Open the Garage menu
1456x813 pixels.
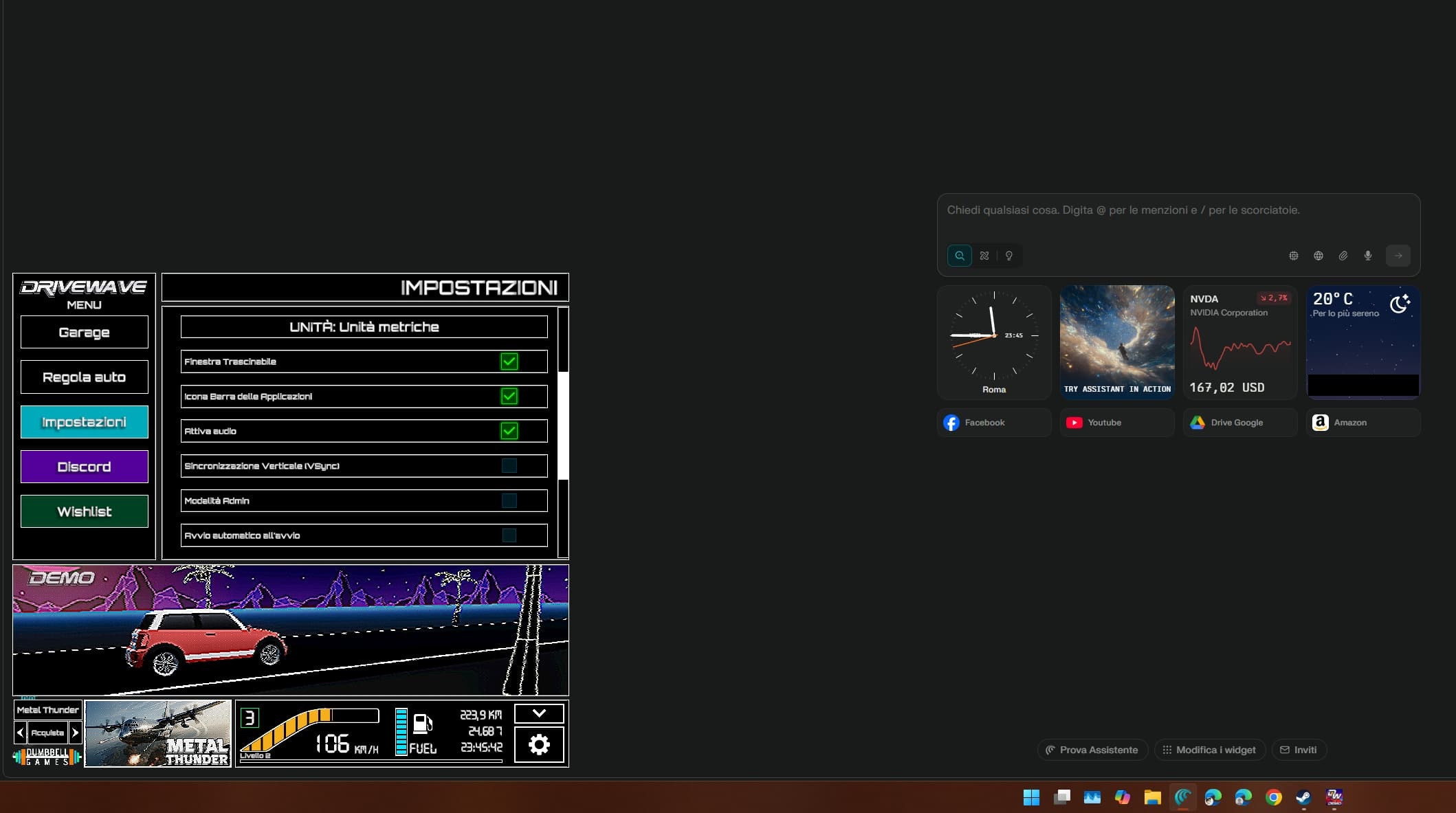[x=85, y=333]
